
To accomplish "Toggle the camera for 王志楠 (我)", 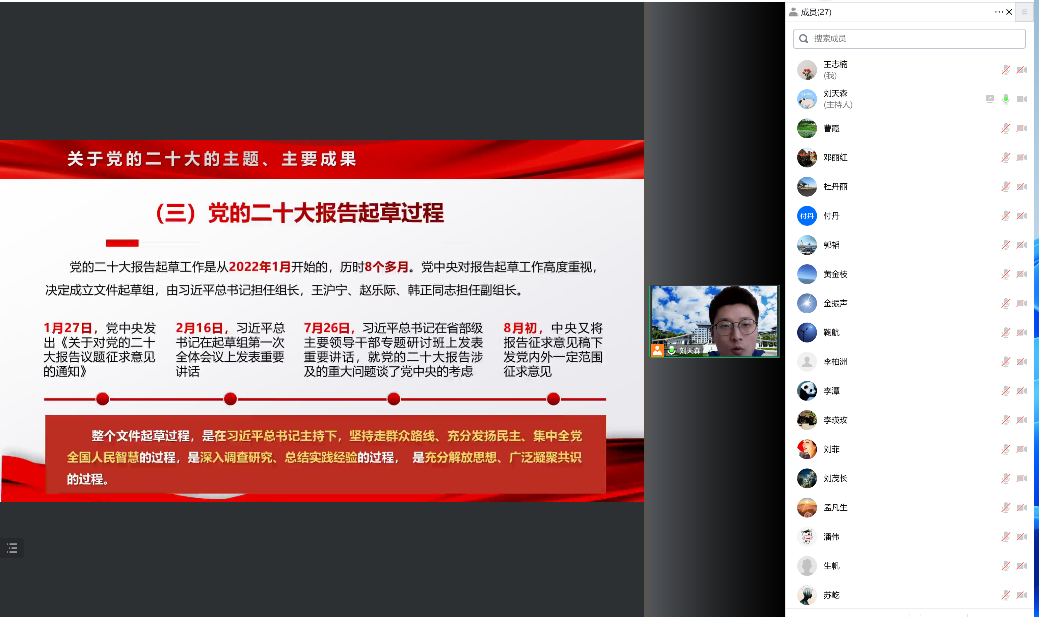I will pos(1022,70).
